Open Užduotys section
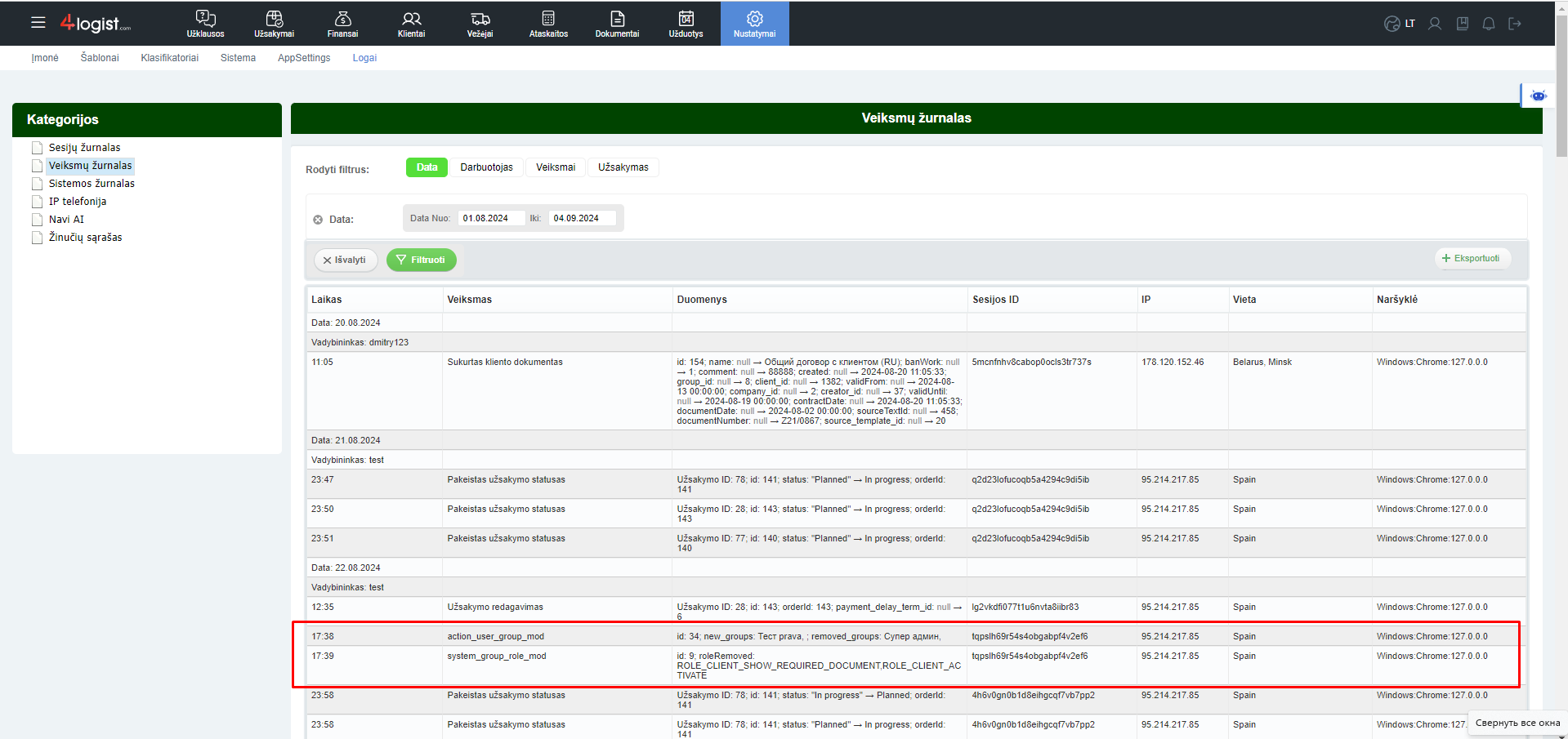Viewport: 1568px width, 739px height. (x=686, y=23)
